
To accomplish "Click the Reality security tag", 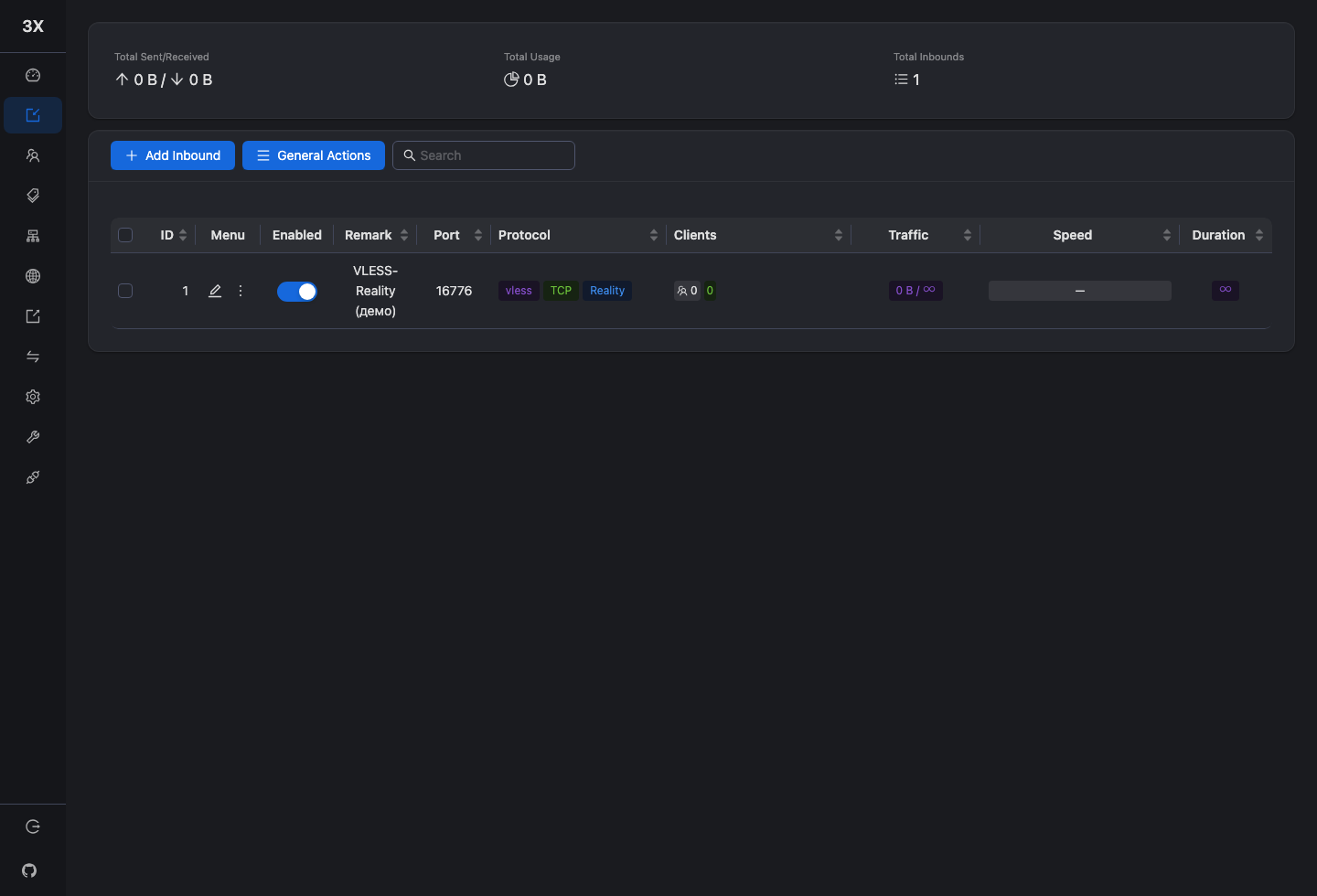I will (x=607, y=291).
